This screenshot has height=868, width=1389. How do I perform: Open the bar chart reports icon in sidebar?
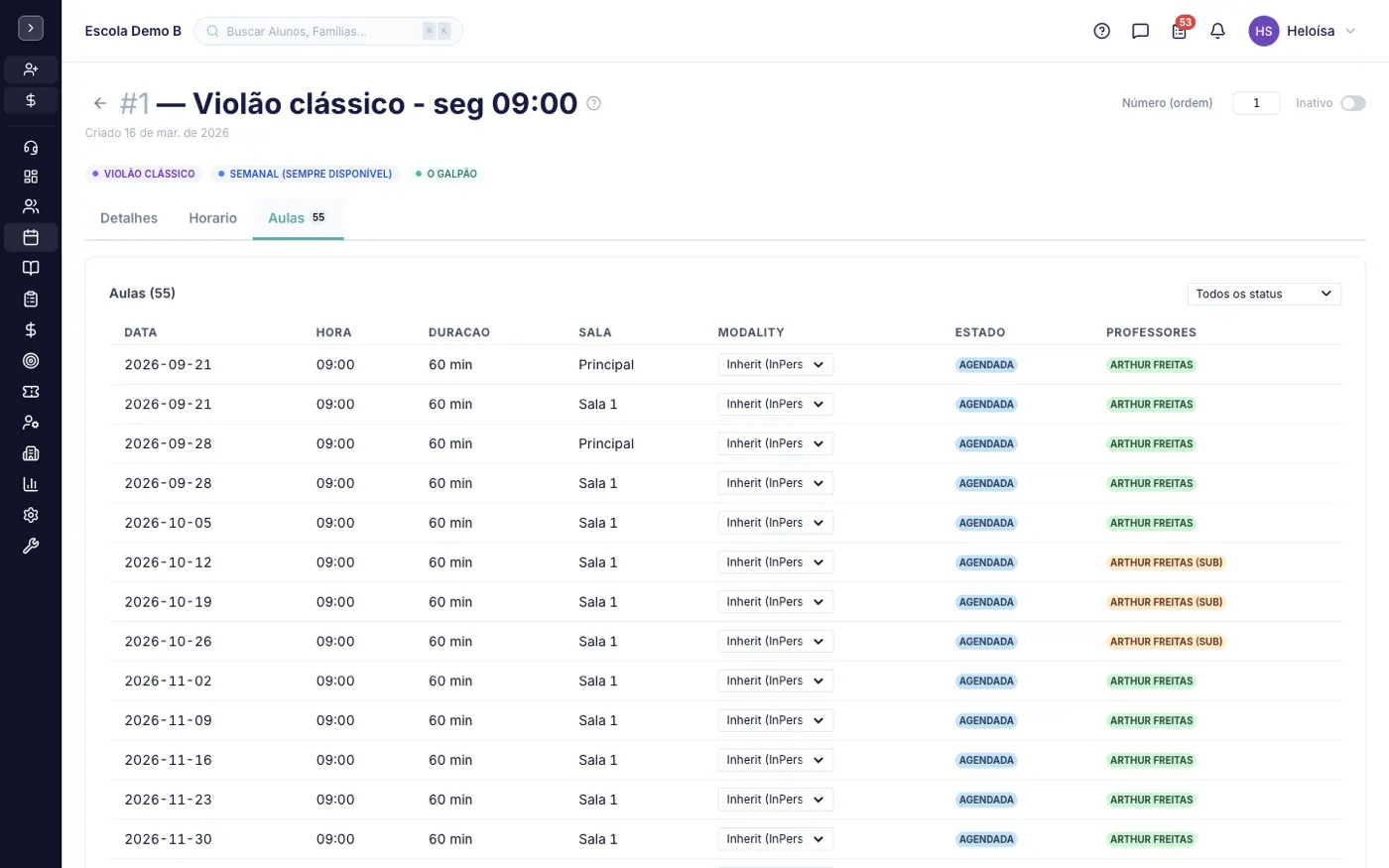coord(31,484)
